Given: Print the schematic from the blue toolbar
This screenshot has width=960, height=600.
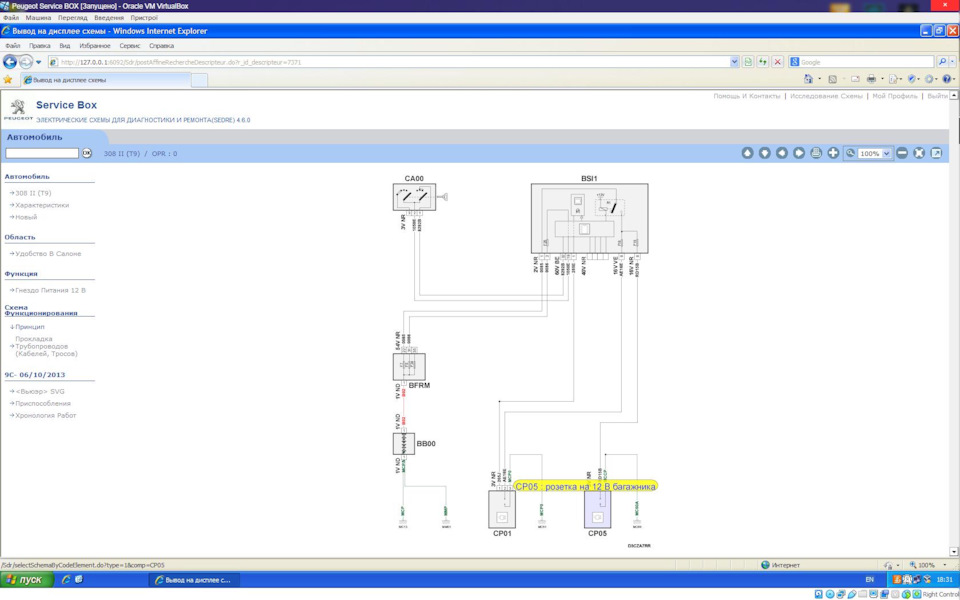Looking at the screenshot, I should [x=816, y=153].
